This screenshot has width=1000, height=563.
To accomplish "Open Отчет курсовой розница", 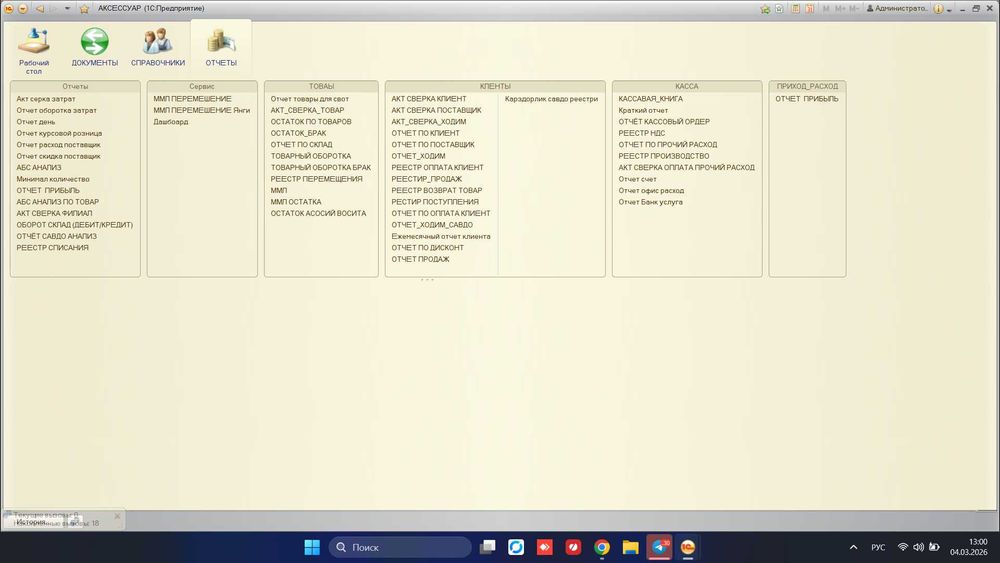I will pyautogui.click(x=59, y=133).
